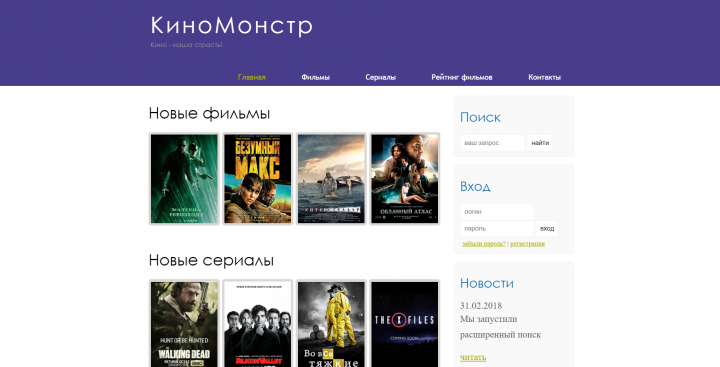720x367 pixels.
Task: Open the Безумный Макс poster
Action: tap(258, 179)
